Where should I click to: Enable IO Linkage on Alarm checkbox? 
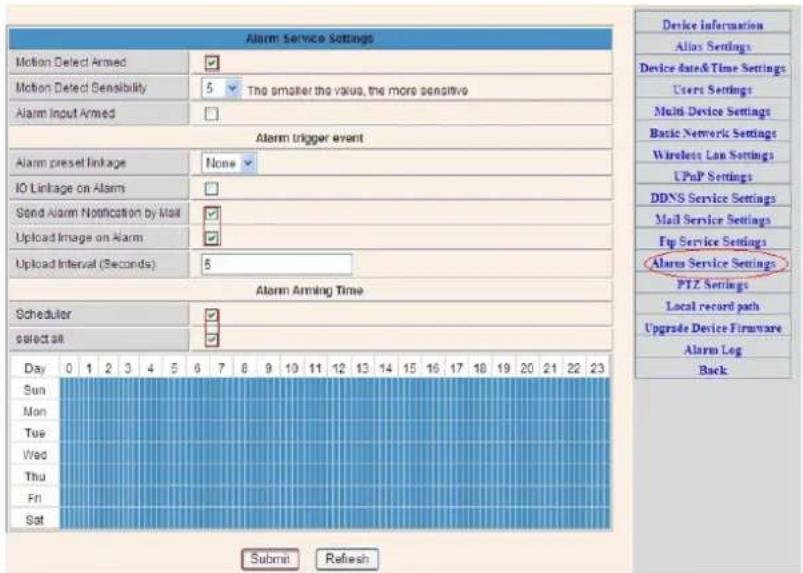coord(212,189)
